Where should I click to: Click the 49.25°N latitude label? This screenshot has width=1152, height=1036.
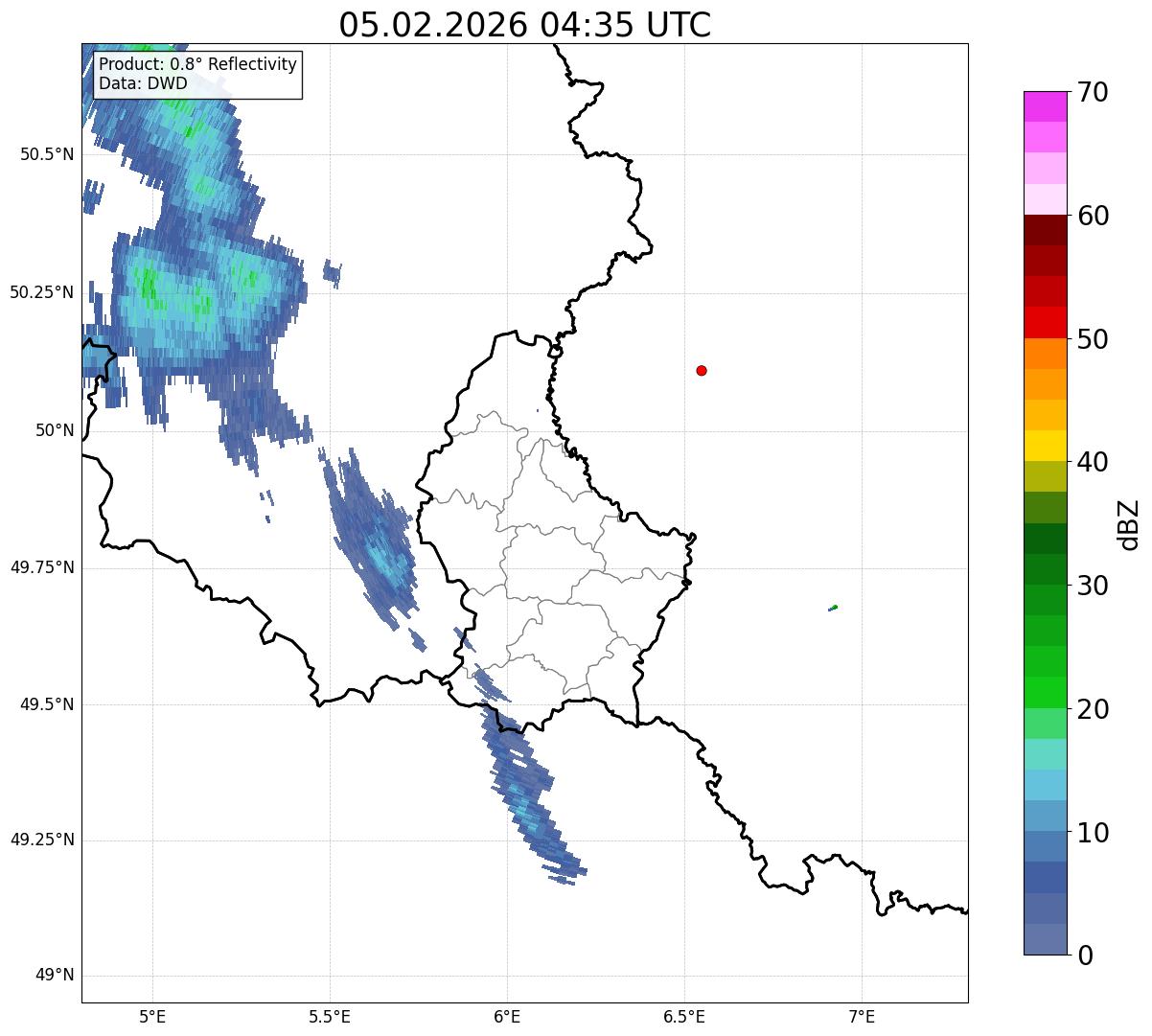pyautogui.click(x=42, y=840)
